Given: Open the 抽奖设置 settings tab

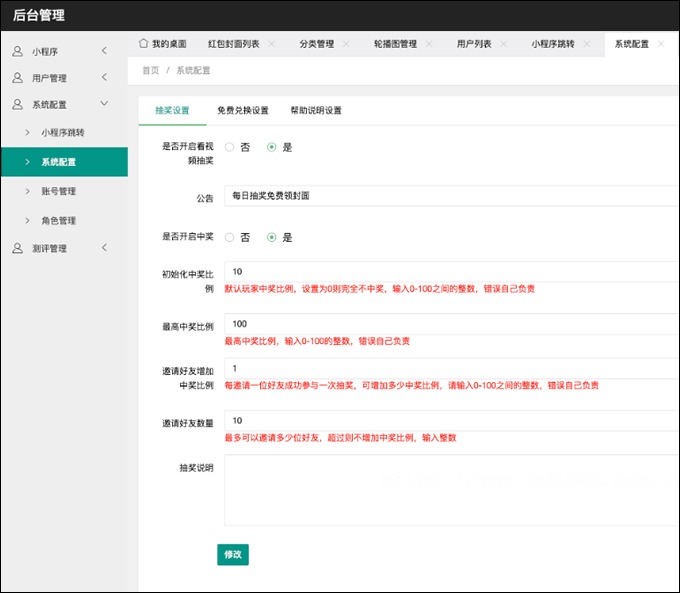Looking at the screenshot, I should point(172,110).
